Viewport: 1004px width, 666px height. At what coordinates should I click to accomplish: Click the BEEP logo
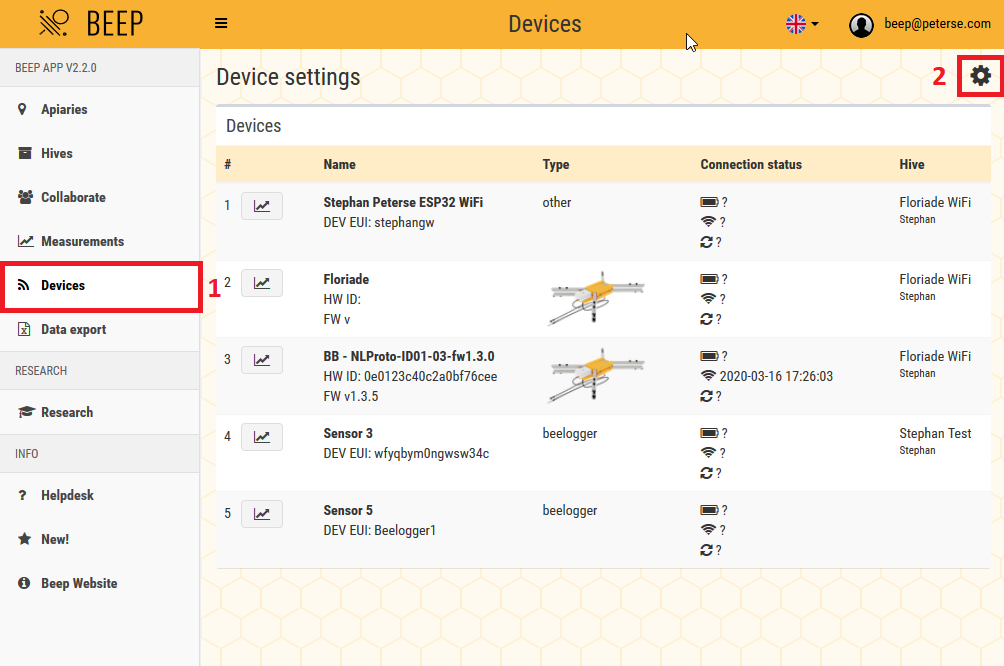pos(90,24)
